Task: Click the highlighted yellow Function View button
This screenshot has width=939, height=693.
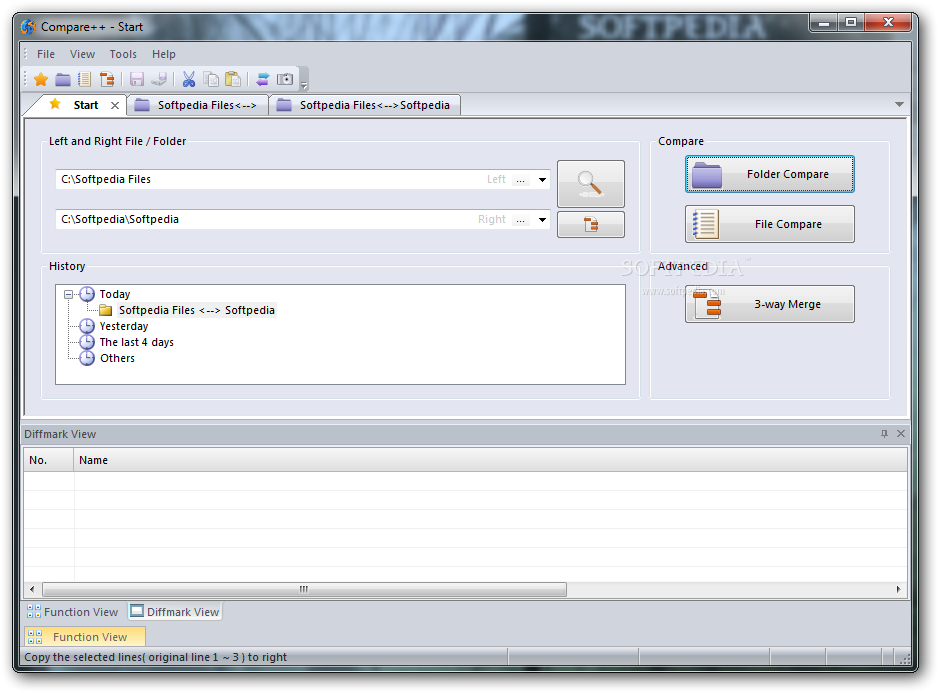Action: (x=84, y=637)
